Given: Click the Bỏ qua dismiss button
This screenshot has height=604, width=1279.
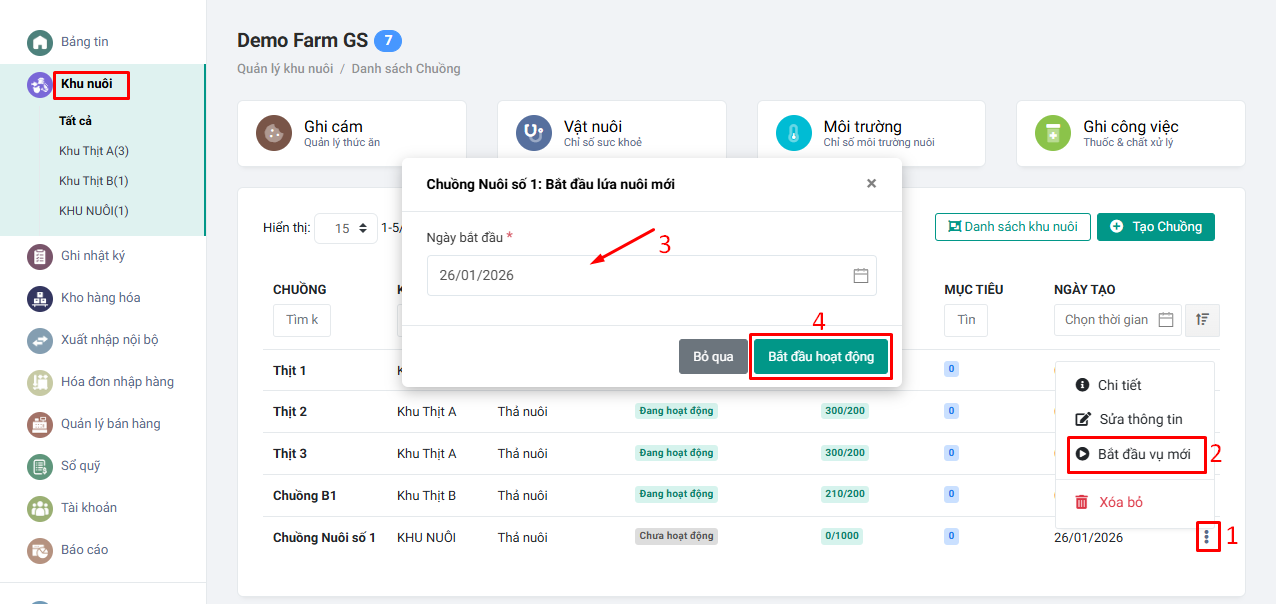Looking at the screenshot, I should (713, 356).
